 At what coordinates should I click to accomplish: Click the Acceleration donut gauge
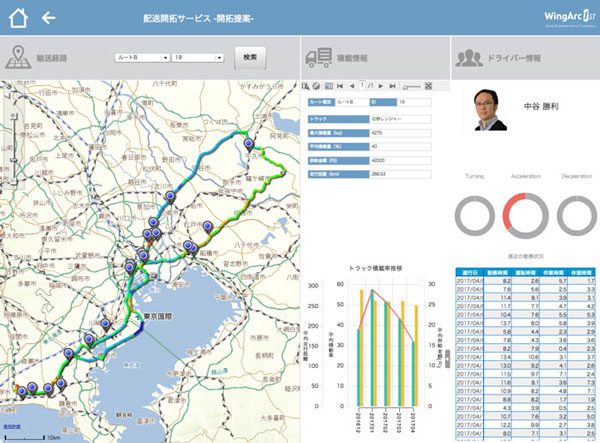tap(525, 216)
